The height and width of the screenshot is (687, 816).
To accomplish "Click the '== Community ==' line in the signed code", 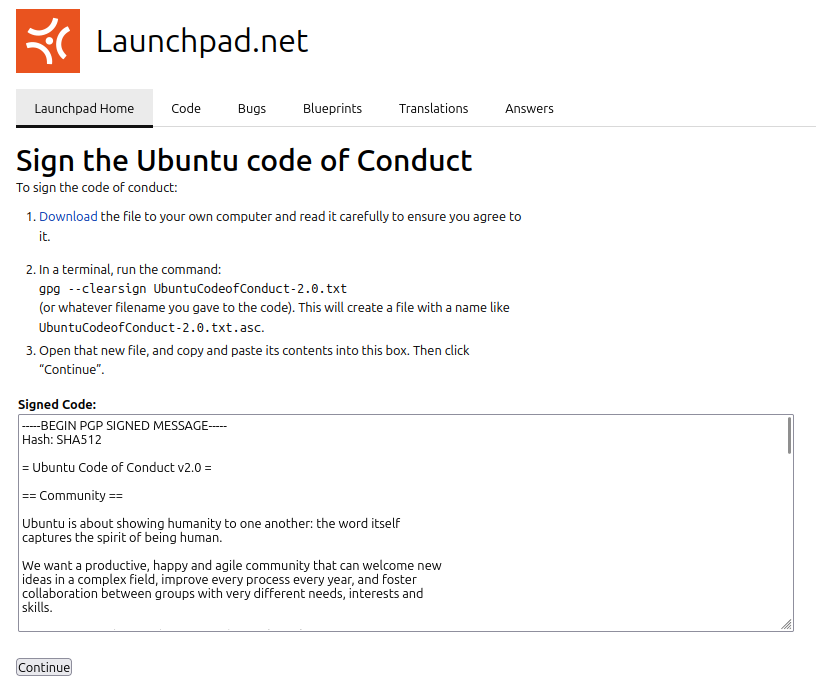I will point(72,495).
